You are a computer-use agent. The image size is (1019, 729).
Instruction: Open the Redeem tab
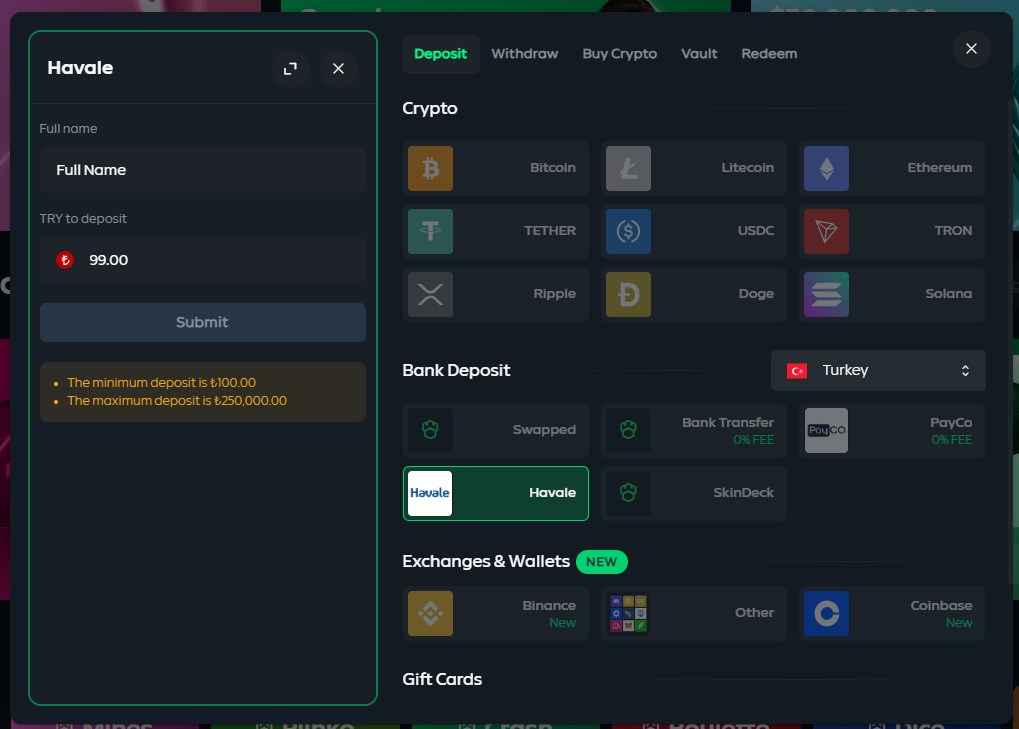click(x=769, y=54)
